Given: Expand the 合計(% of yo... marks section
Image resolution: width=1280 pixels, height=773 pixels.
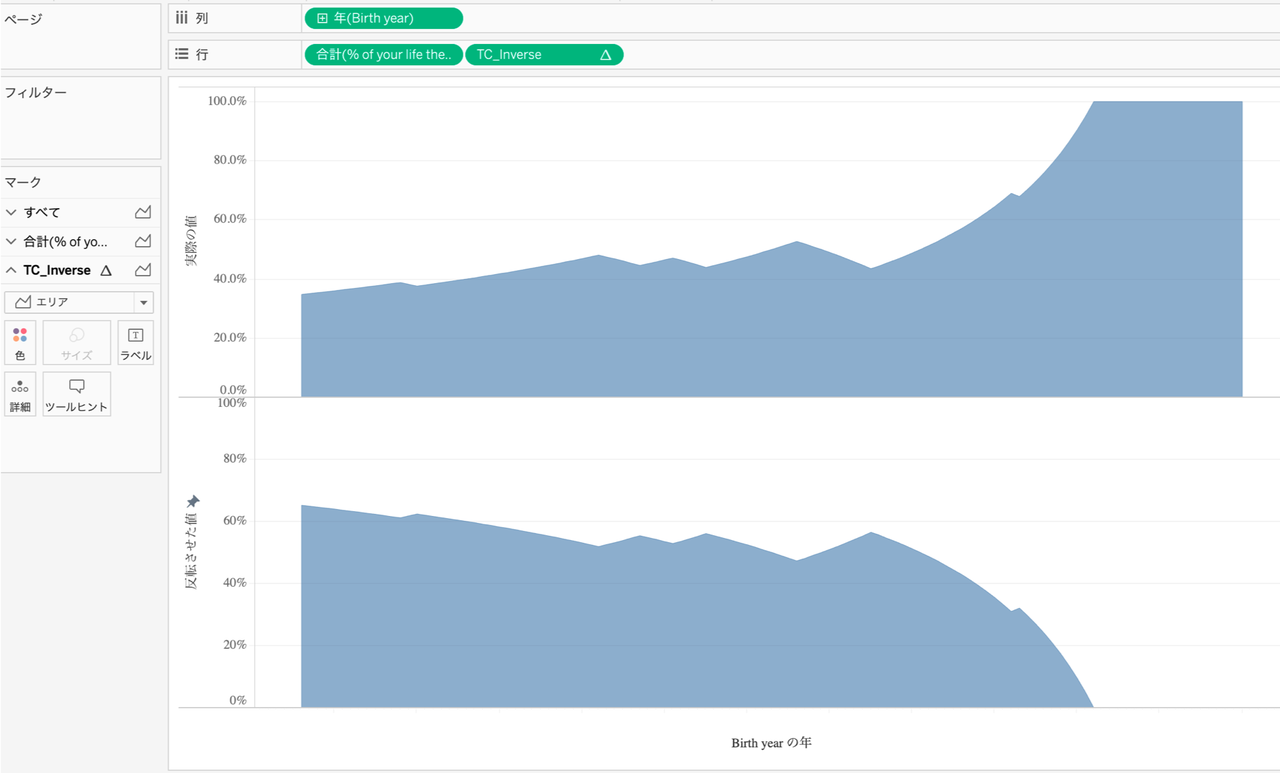Looking at the screenshot, I should [11, 241].
